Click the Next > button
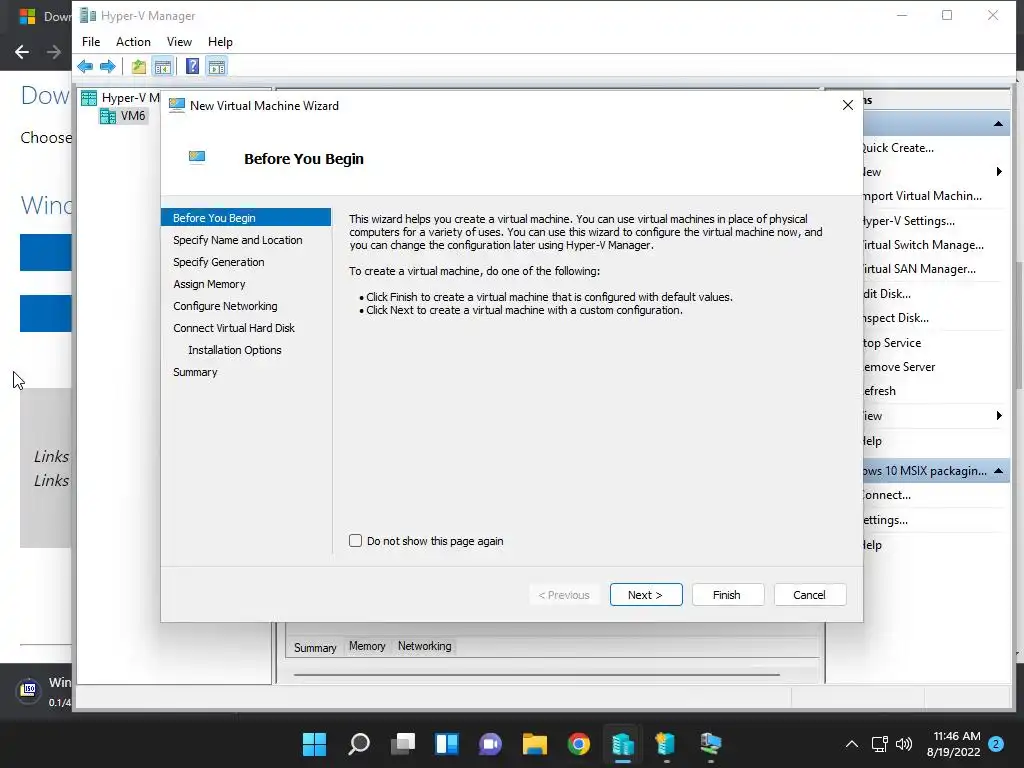Screen dimensions: 1024x768 646,595
